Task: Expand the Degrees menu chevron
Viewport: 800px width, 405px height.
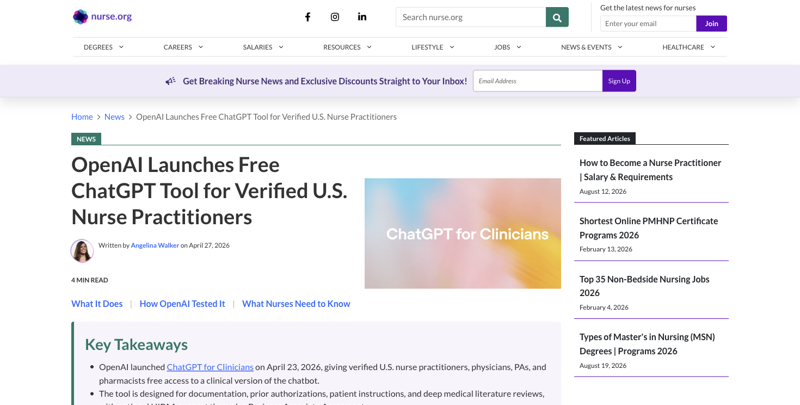Action: 121,47
